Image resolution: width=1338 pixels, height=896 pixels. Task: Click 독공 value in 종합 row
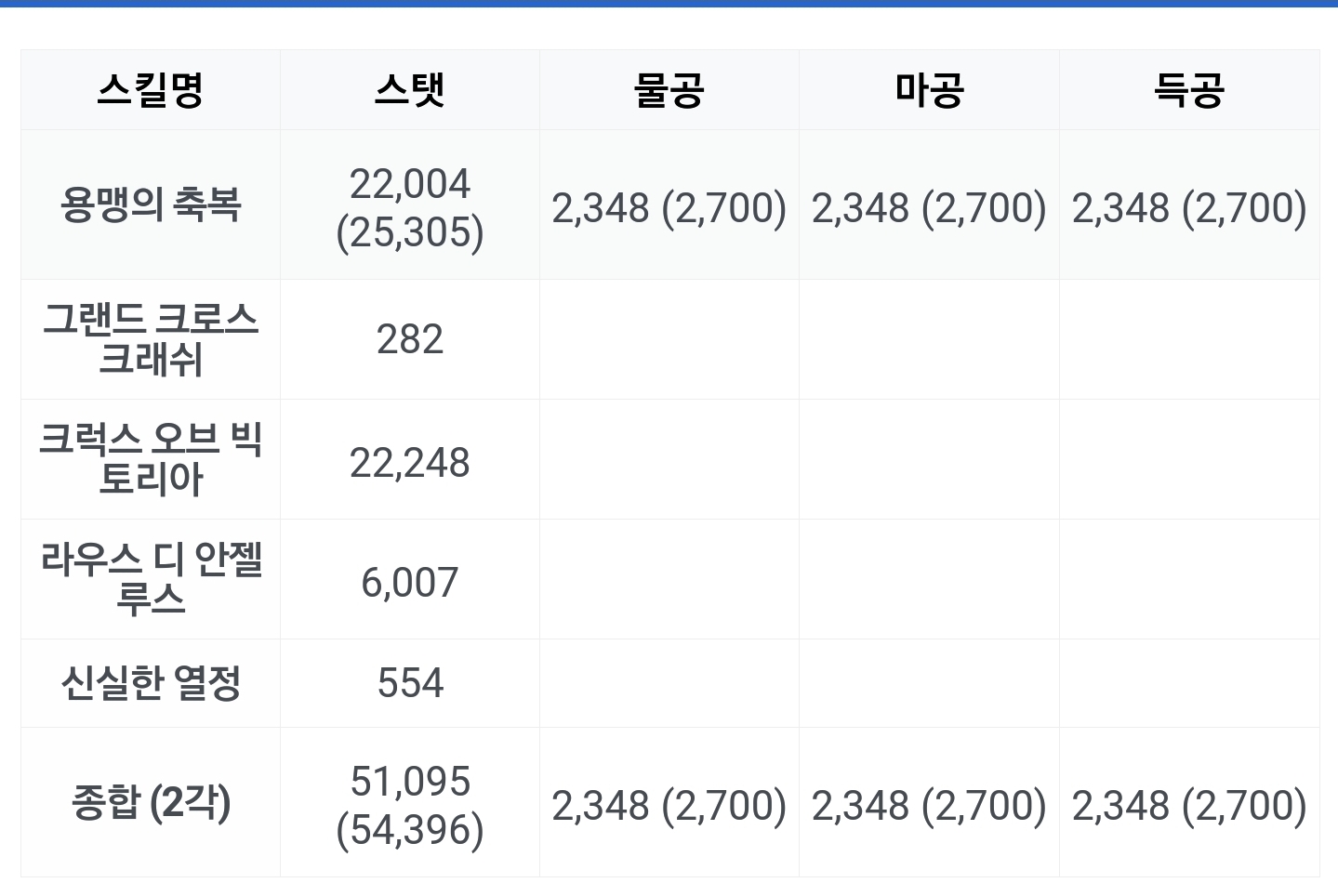(x=1189, y=805)
